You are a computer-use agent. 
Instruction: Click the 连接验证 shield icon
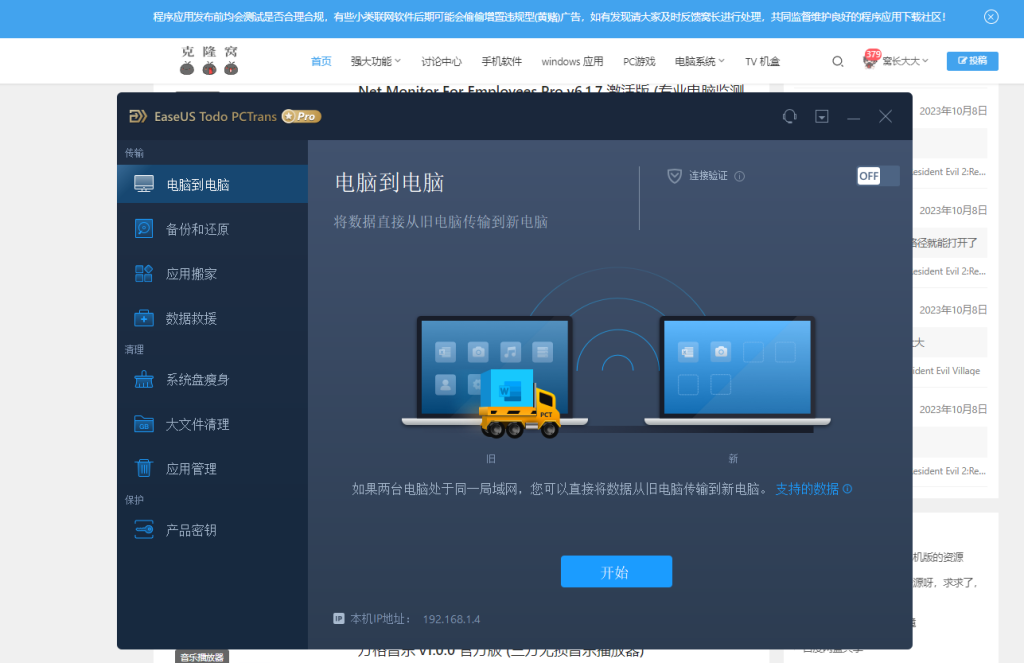point(675,176)
